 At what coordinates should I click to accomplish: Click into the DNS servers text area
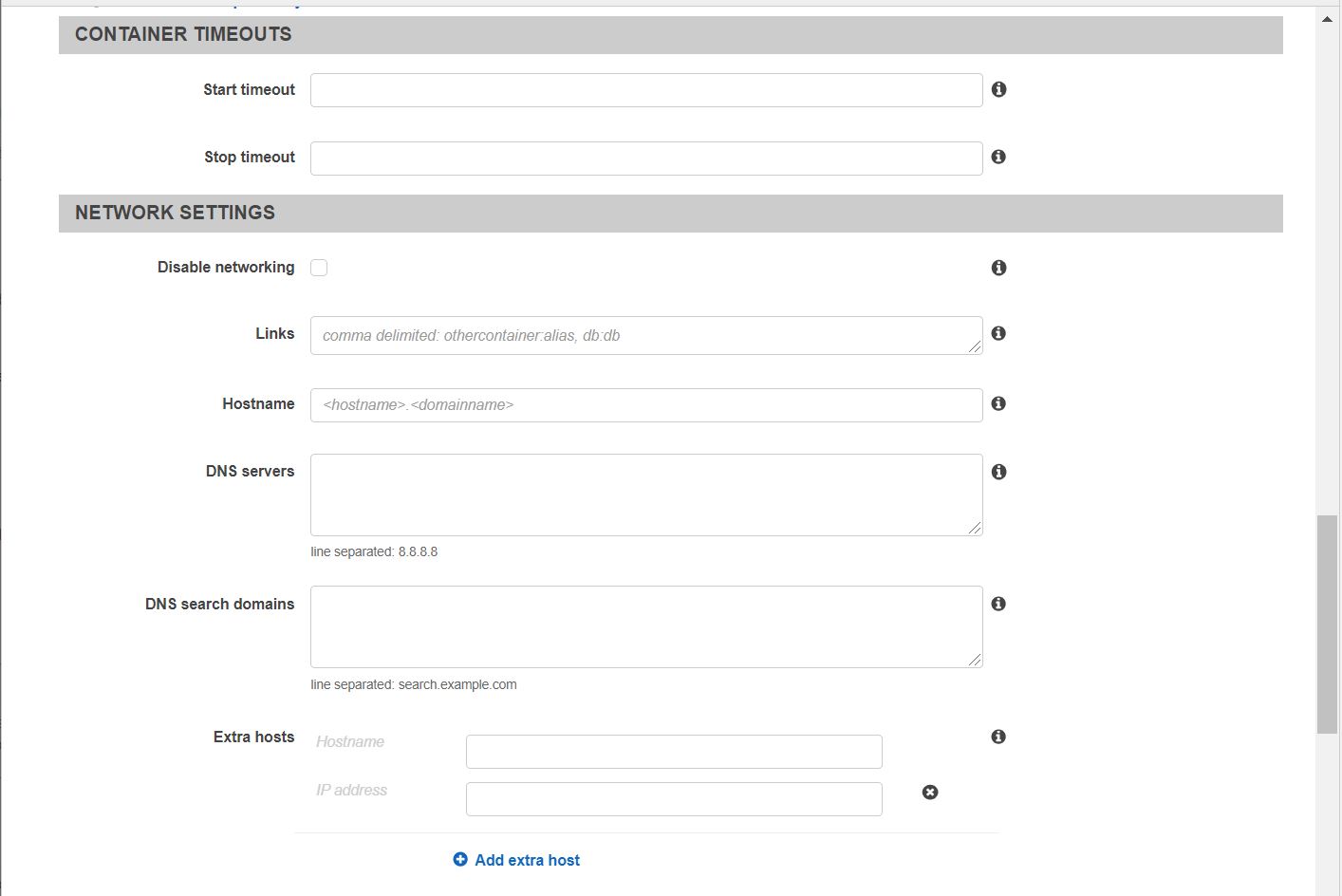pos(645,495)
